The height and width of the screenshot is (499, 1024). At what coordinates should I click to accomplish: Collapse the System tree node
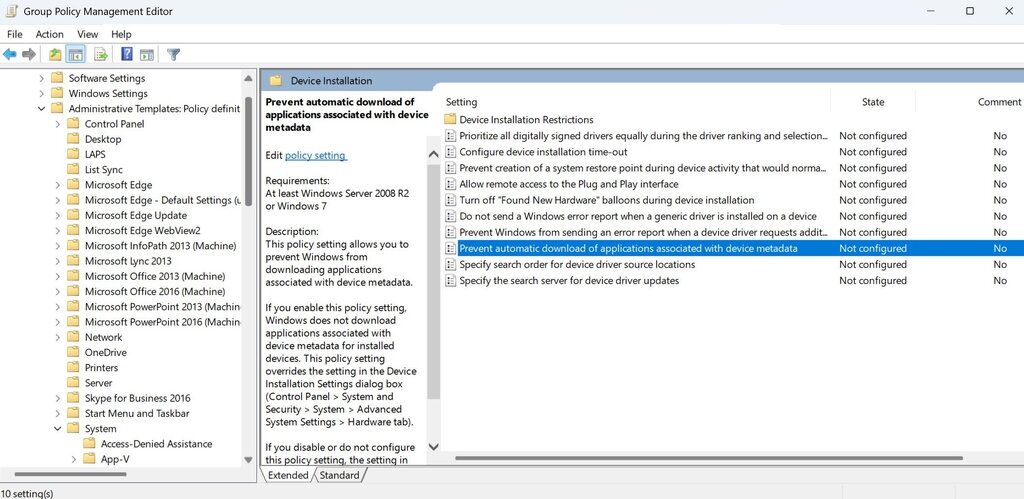(x=57, y=428)
